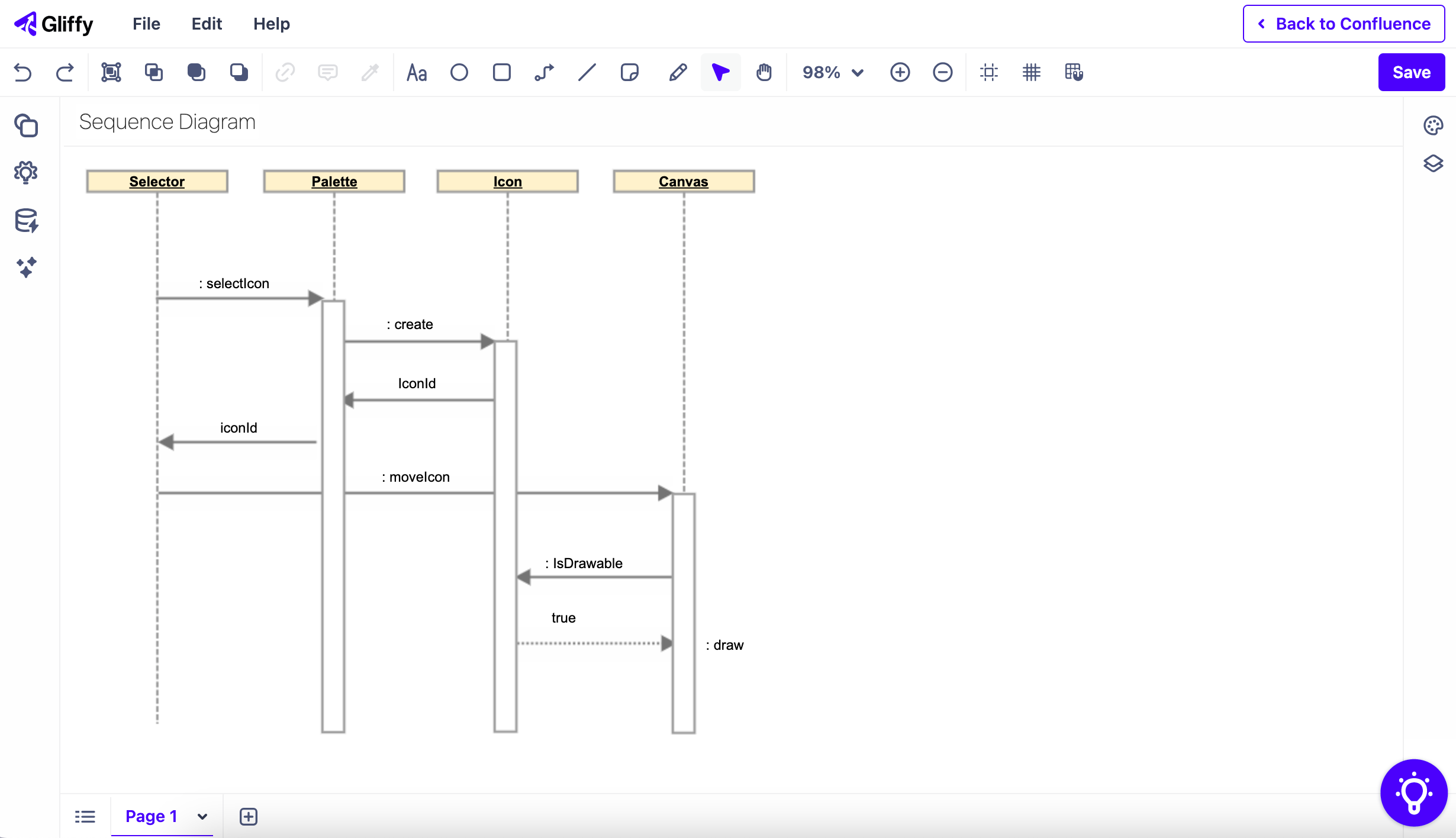The height and width of the screenshot is (838, 1456).
Task: Select the Rectangle shape tool
Action: pyautogui.click(x=501, y=72)
